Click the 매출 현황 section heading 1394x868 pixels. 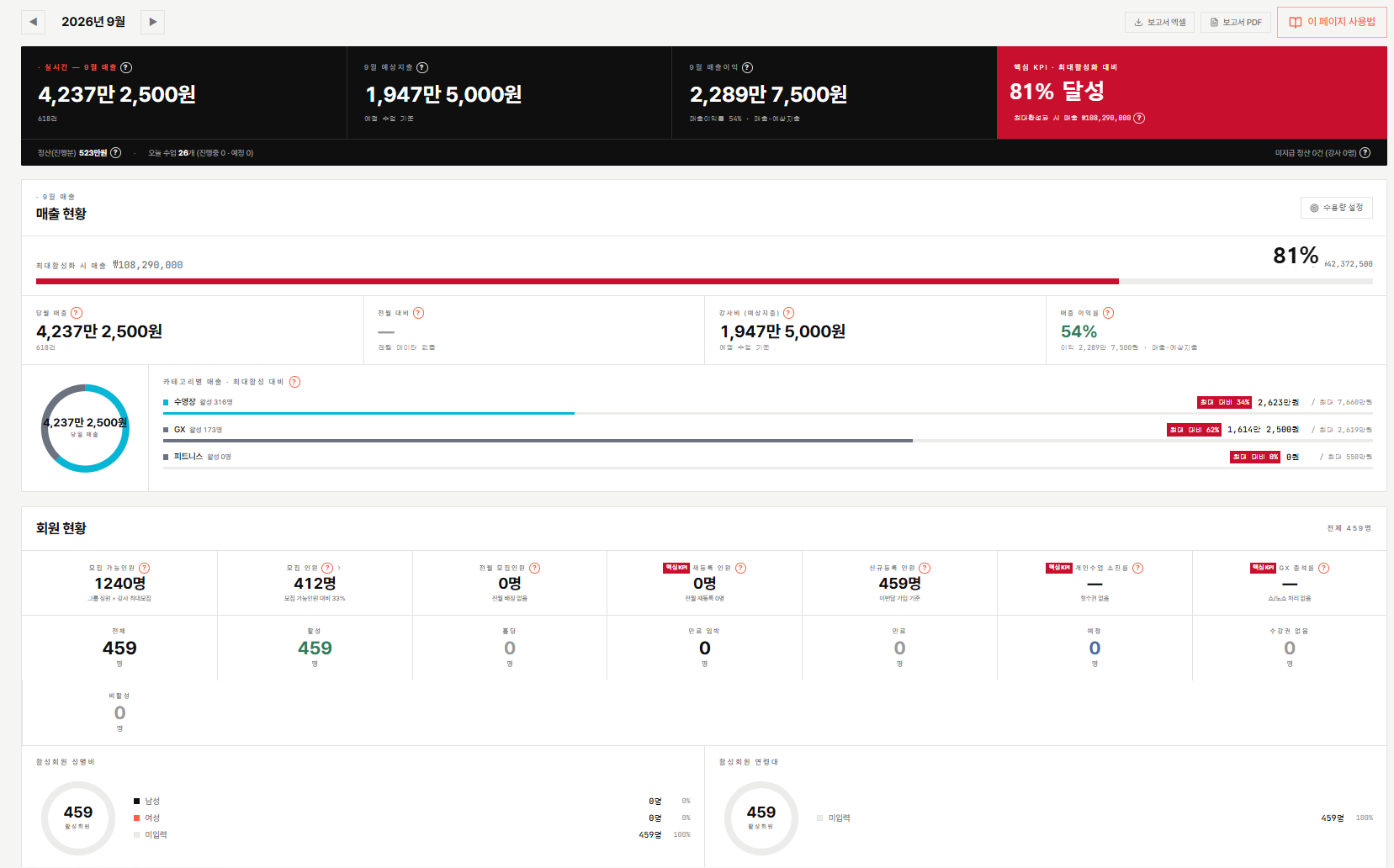click(61, 214)
